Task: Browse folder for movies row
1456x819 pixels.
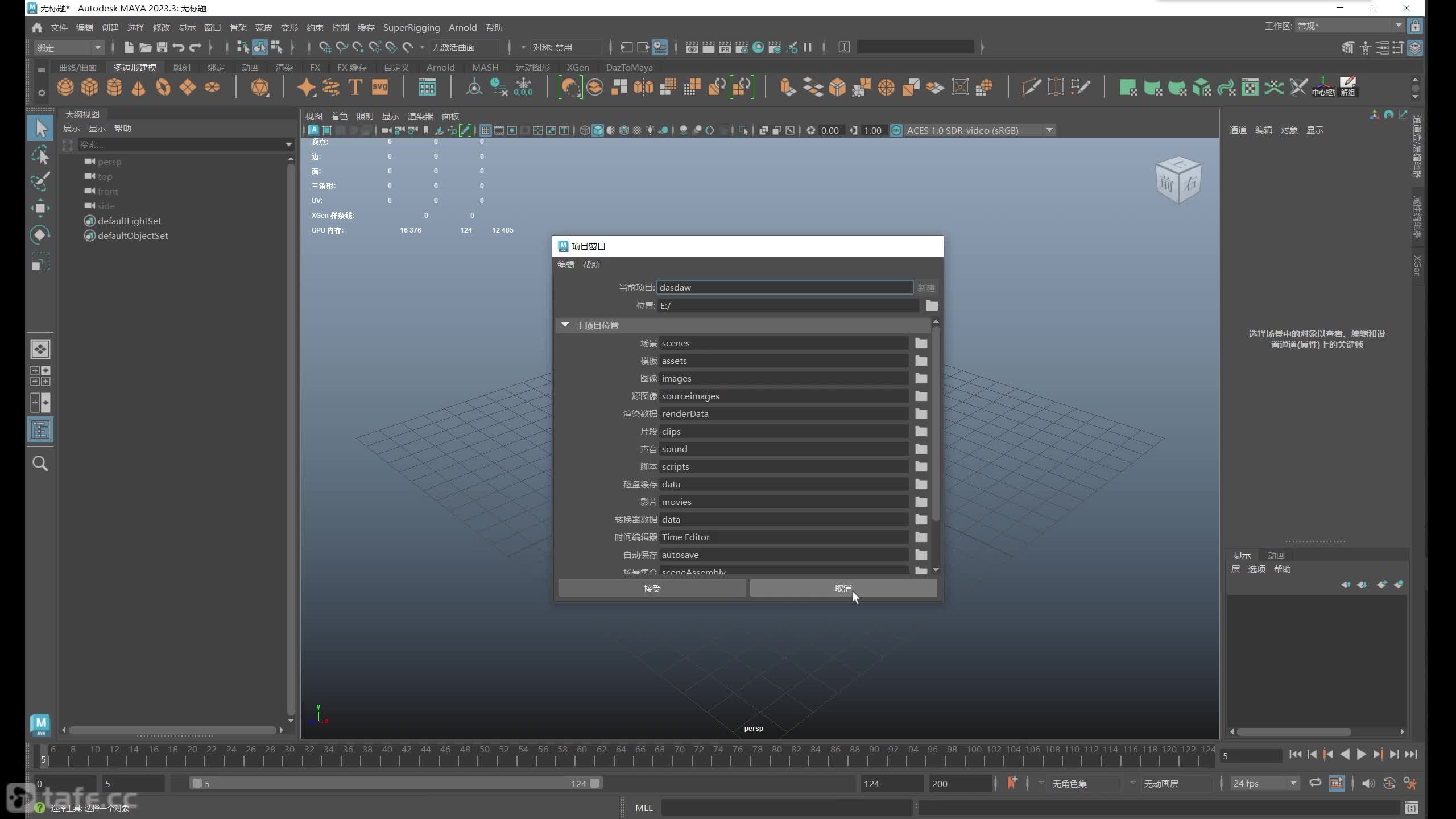Action: point(921,502)
